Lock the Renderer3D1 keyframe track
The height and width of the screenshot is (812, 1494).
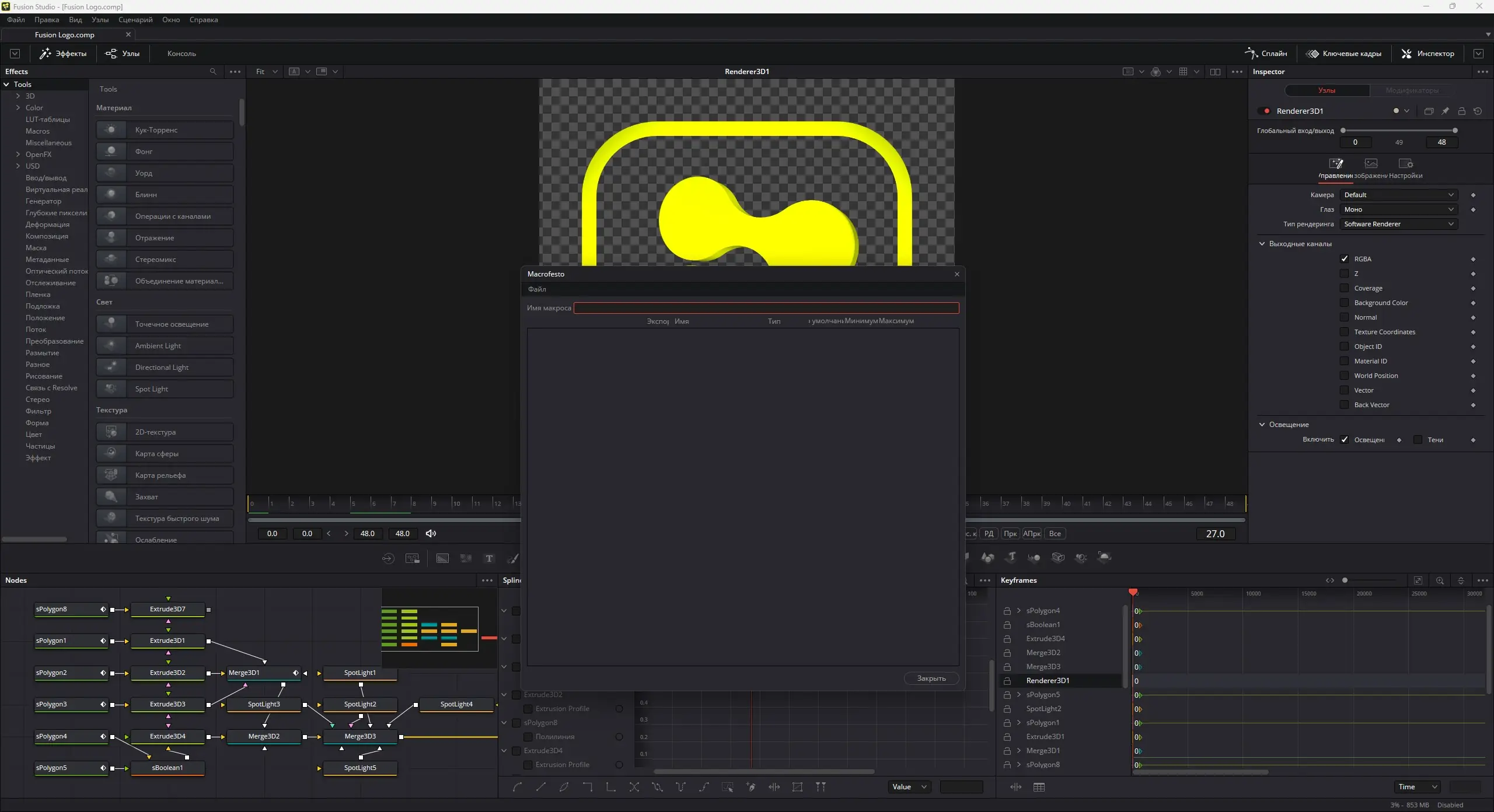(1007, 681)
